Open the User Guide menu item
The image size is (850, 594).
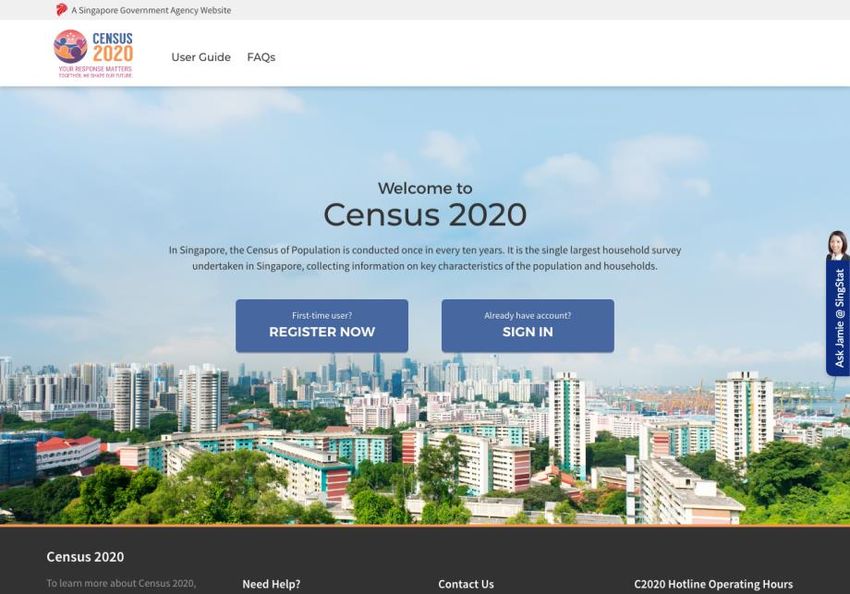point(201,57)
